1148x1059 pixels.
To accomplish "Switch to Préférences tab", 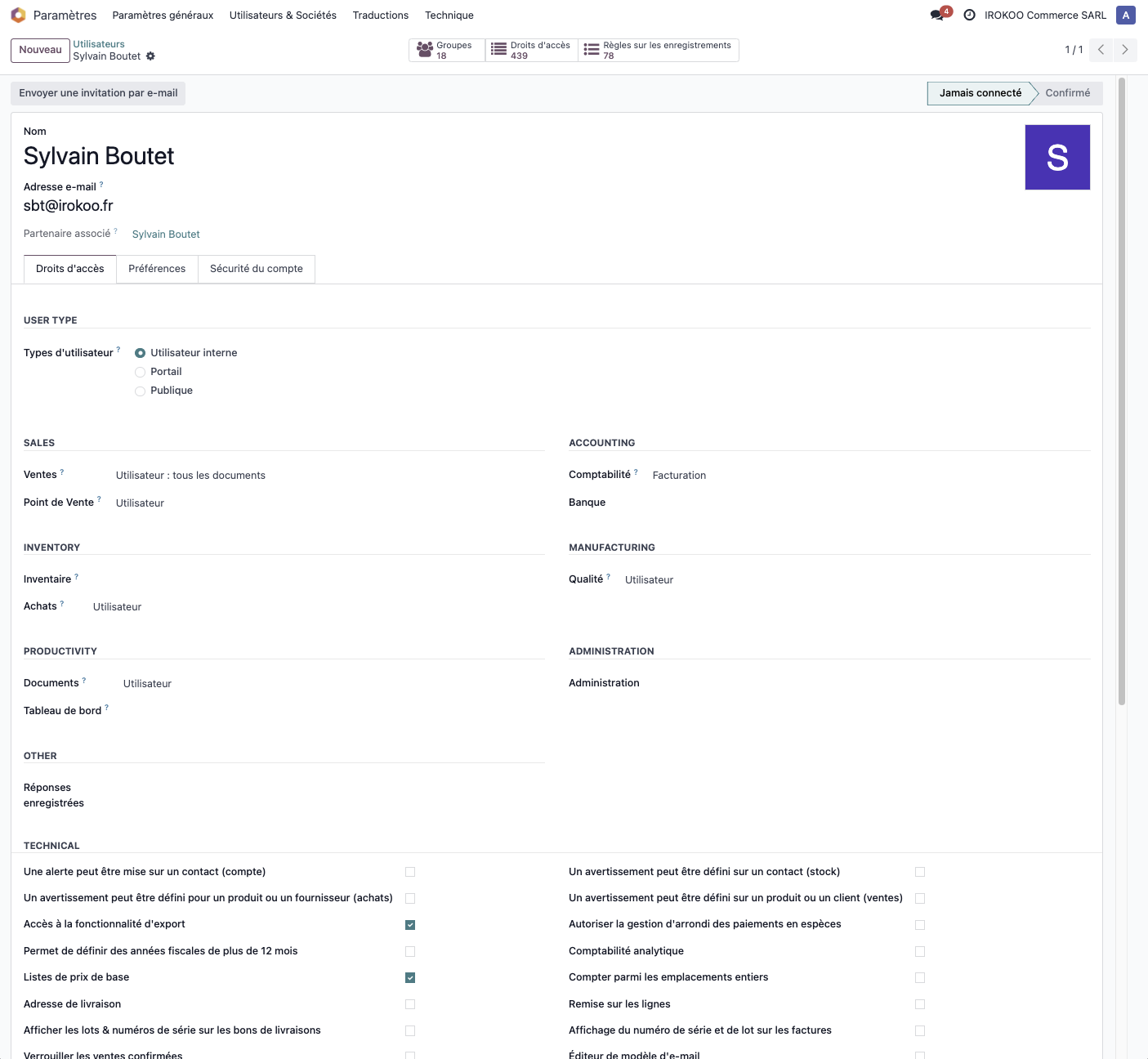I will tap(157, 269).
